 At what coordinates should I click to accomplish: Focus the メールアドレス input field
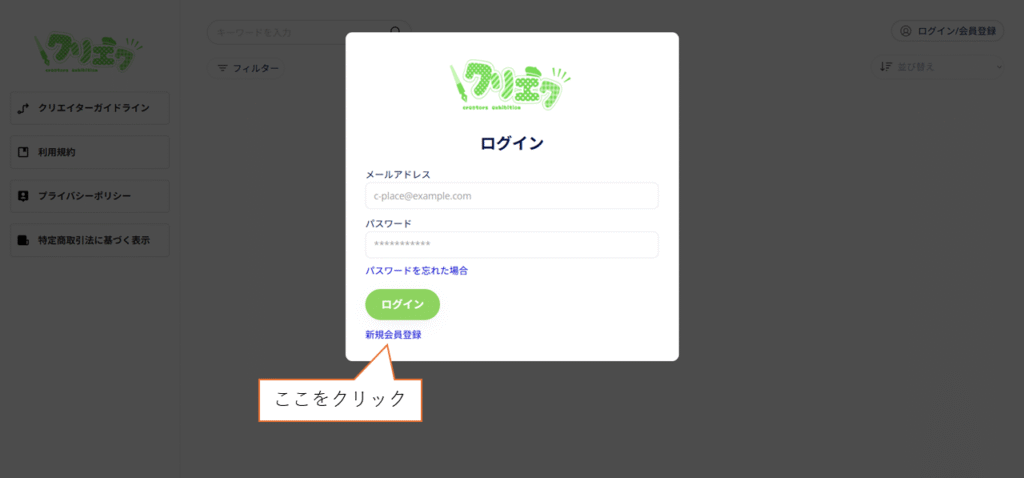point(511,196)
